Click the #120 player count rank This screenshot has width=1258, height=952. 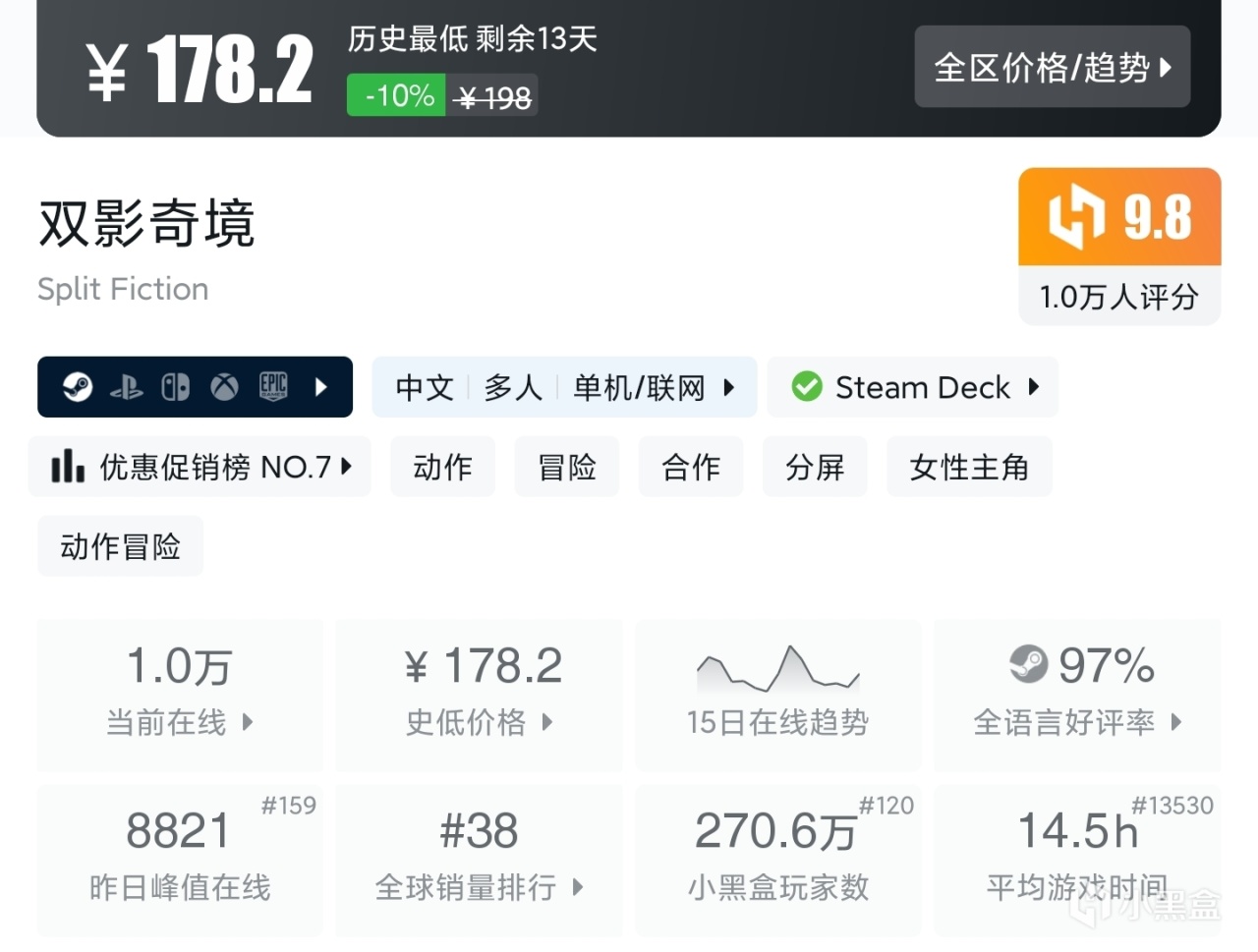click(886, 806)
